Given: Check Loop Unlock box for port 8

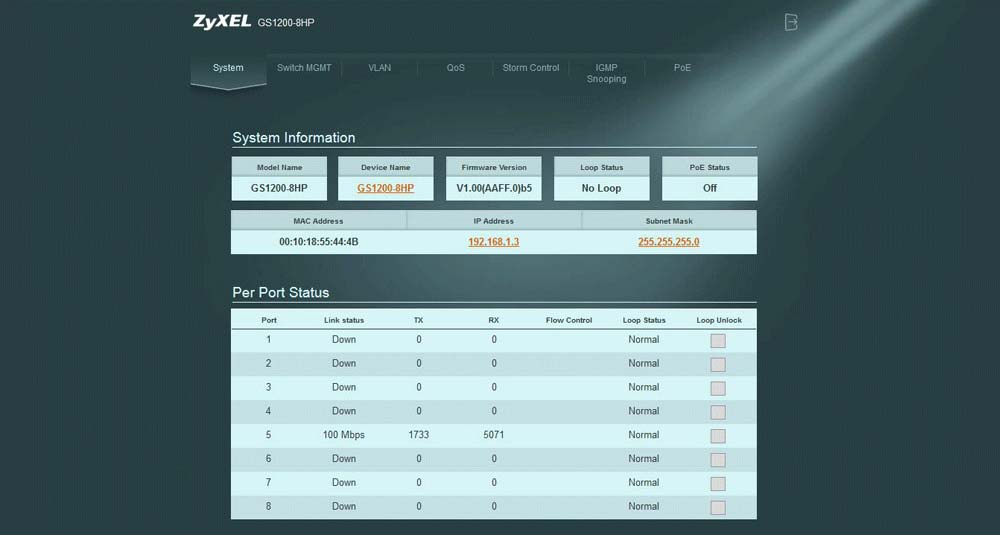Looking at the screenshot, I should click(x=718, y=507).
